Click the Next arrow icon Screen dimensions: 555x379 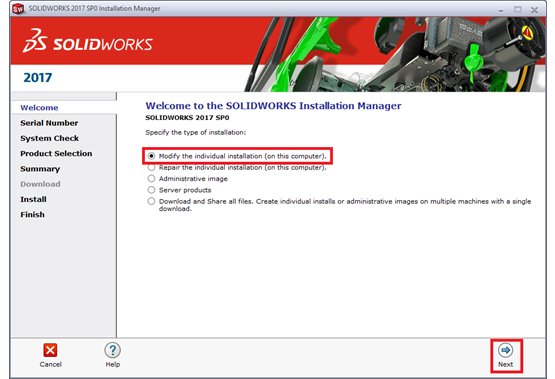point(505,350)
